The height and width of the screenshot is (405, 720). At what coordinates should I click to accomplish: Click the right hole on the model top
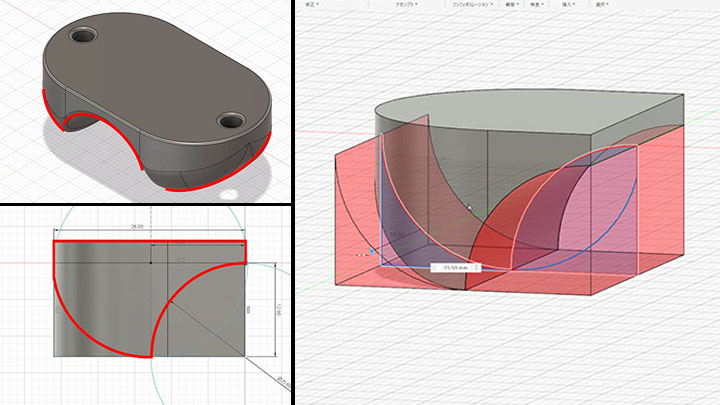[x=231, y=119]
